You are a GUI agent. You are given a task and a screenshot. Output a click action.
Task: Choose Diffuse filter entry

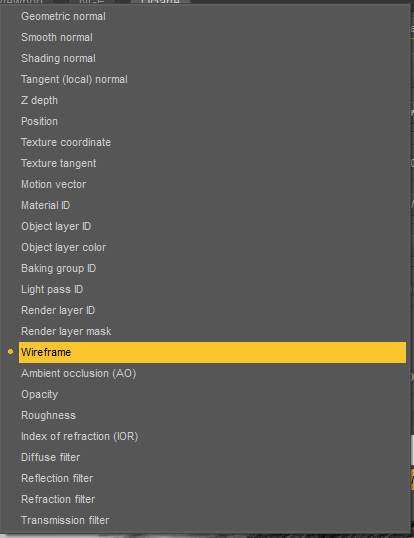(x=212, y=457)
